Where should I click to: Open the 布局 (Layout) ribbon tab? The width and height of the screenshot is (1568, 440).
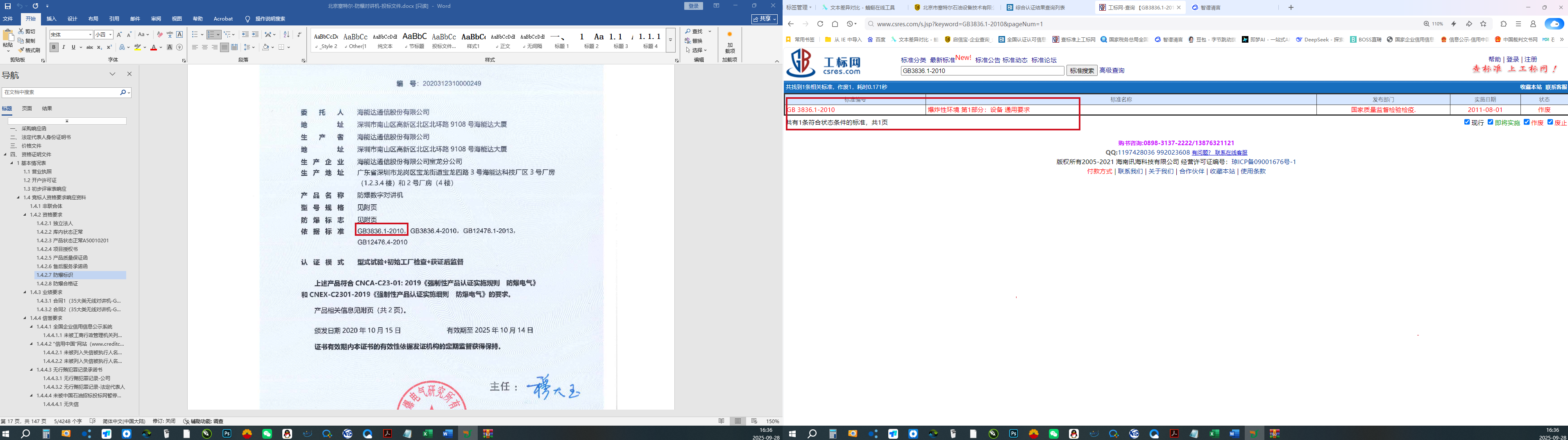click(x=93, y=19)
